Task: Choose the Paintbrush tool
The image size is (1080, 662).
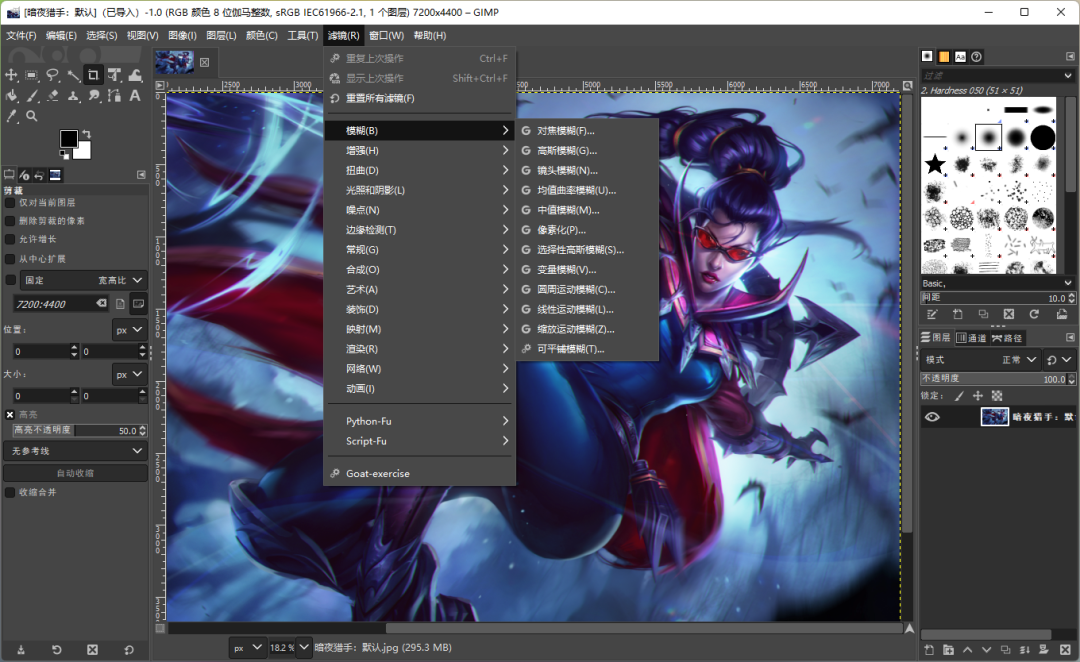Action: coord(32,96)
